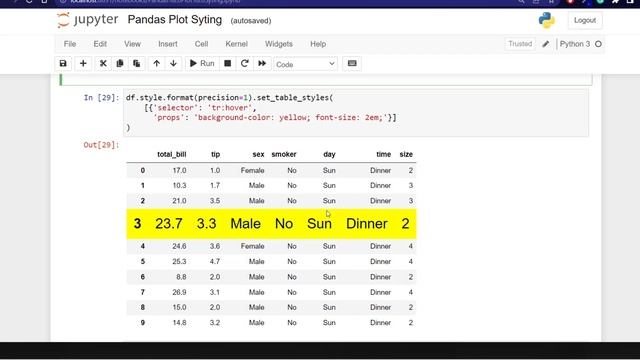Restart kernel and run all cells icon
640x360 pixels.
click(262, 64)
